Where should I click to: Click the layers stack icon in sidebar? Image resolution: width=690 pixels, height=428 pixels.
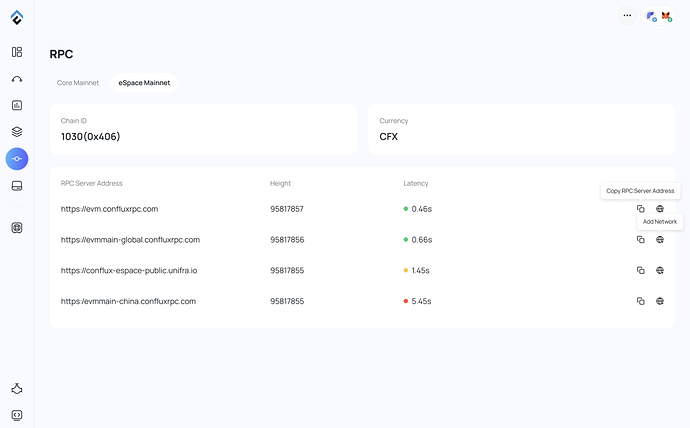(17, 131)
